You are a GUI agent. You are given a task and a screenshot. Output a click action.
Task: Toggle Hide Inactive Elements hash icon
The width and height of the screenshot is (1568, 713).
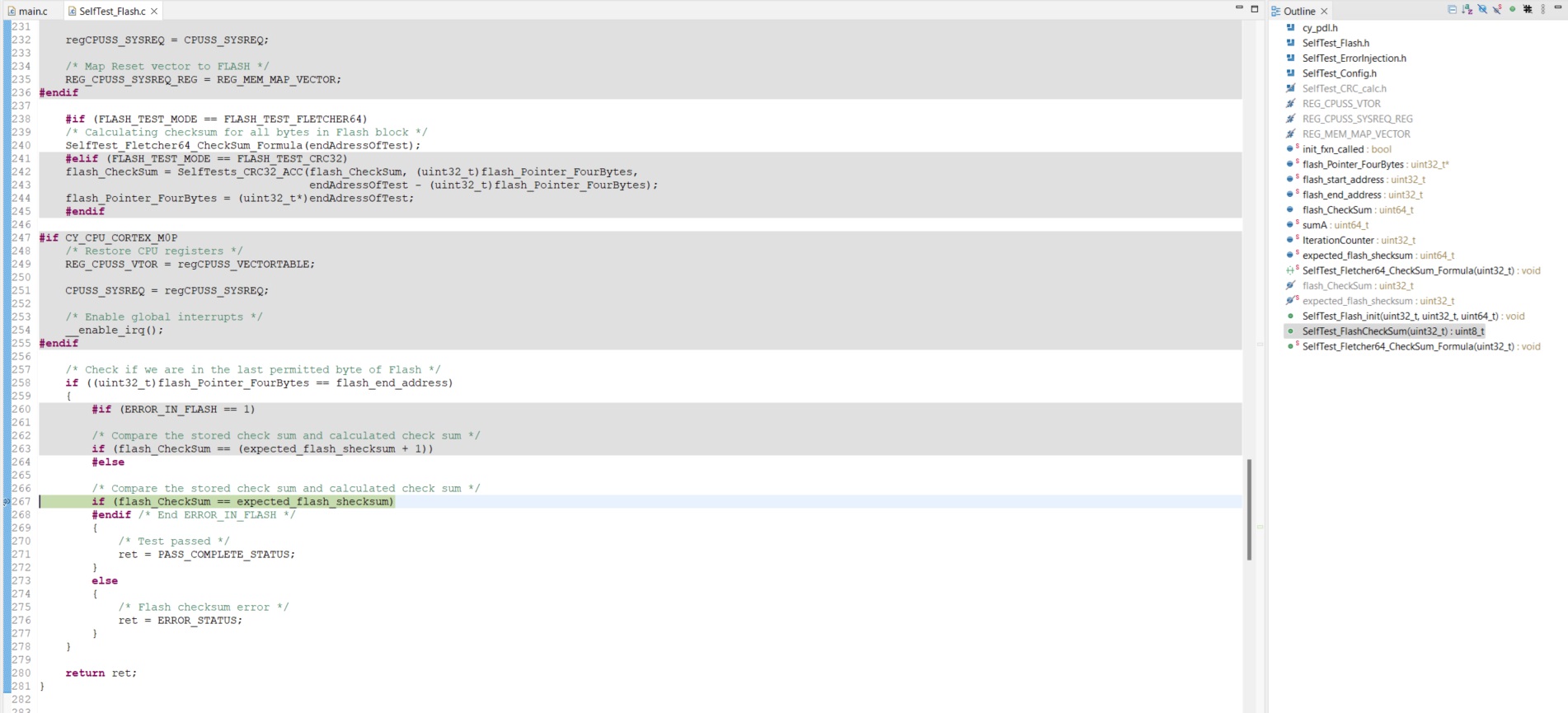tap(1528, 9)
